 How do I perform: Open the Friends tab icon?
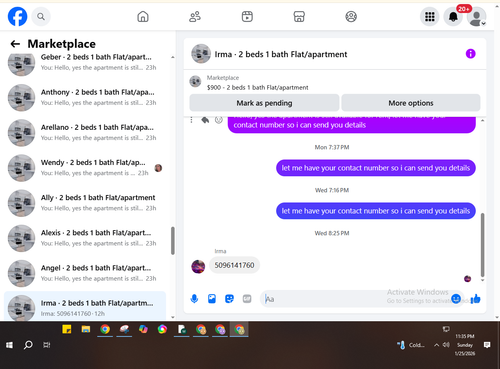click(195, 16)
